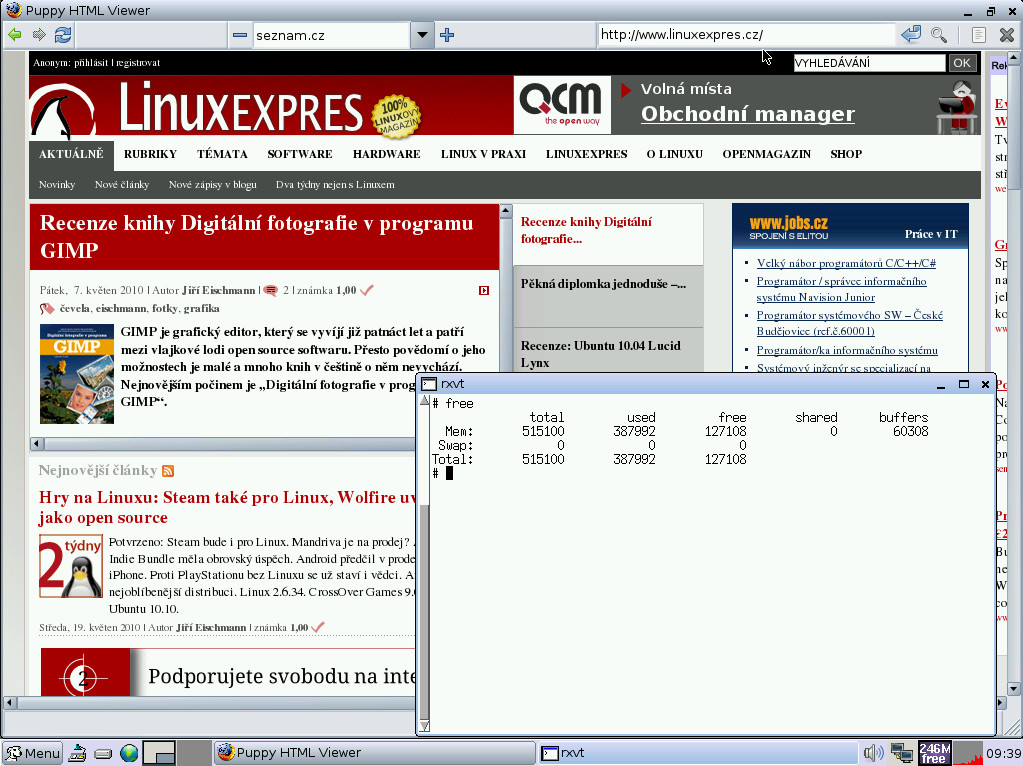The image size is (1023, 766).
Task: Click the page source document icon
Action: coord(978,35)
